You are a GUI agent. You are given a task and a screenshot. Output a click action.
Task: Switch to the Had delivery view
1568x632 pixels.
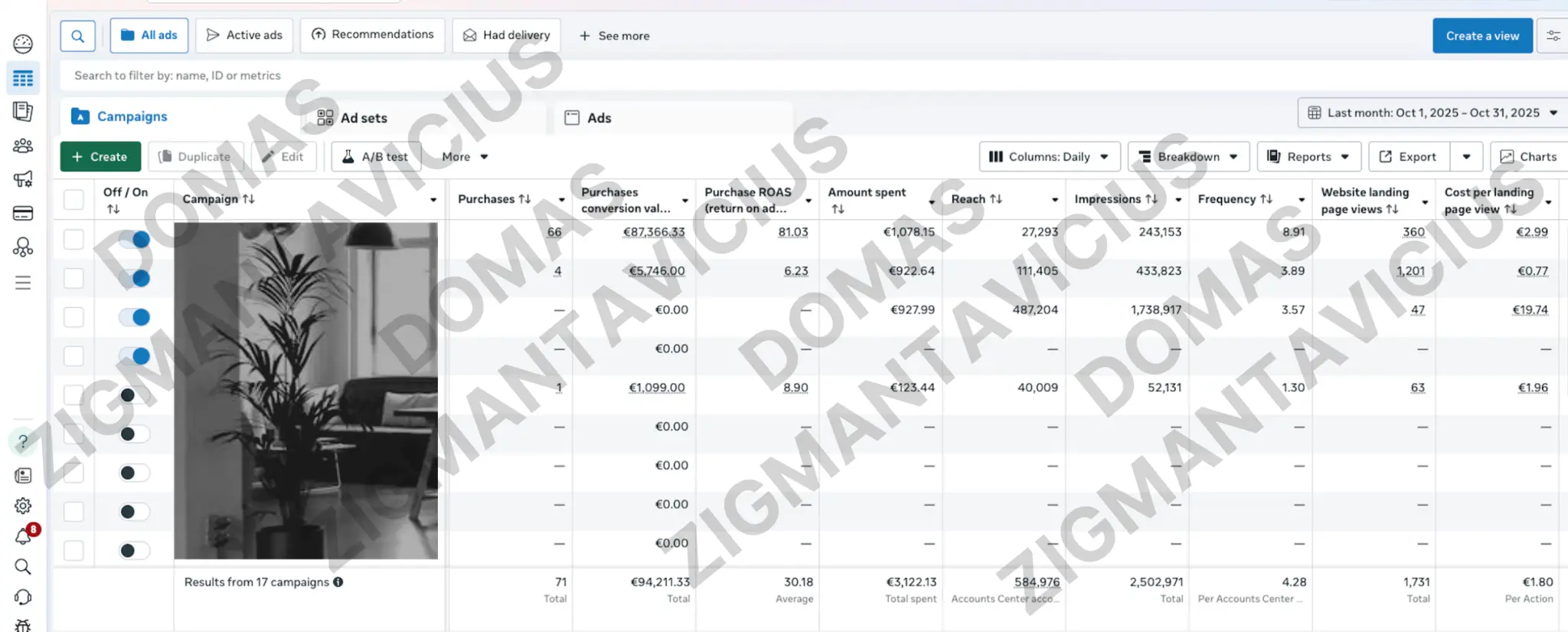pos(507,35)
